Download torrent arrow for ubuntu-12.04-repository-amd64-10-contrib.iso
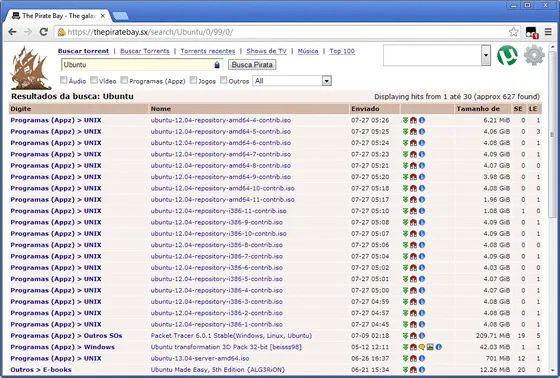The height and width of the screenshot is (378, 560). pos(405,188)
